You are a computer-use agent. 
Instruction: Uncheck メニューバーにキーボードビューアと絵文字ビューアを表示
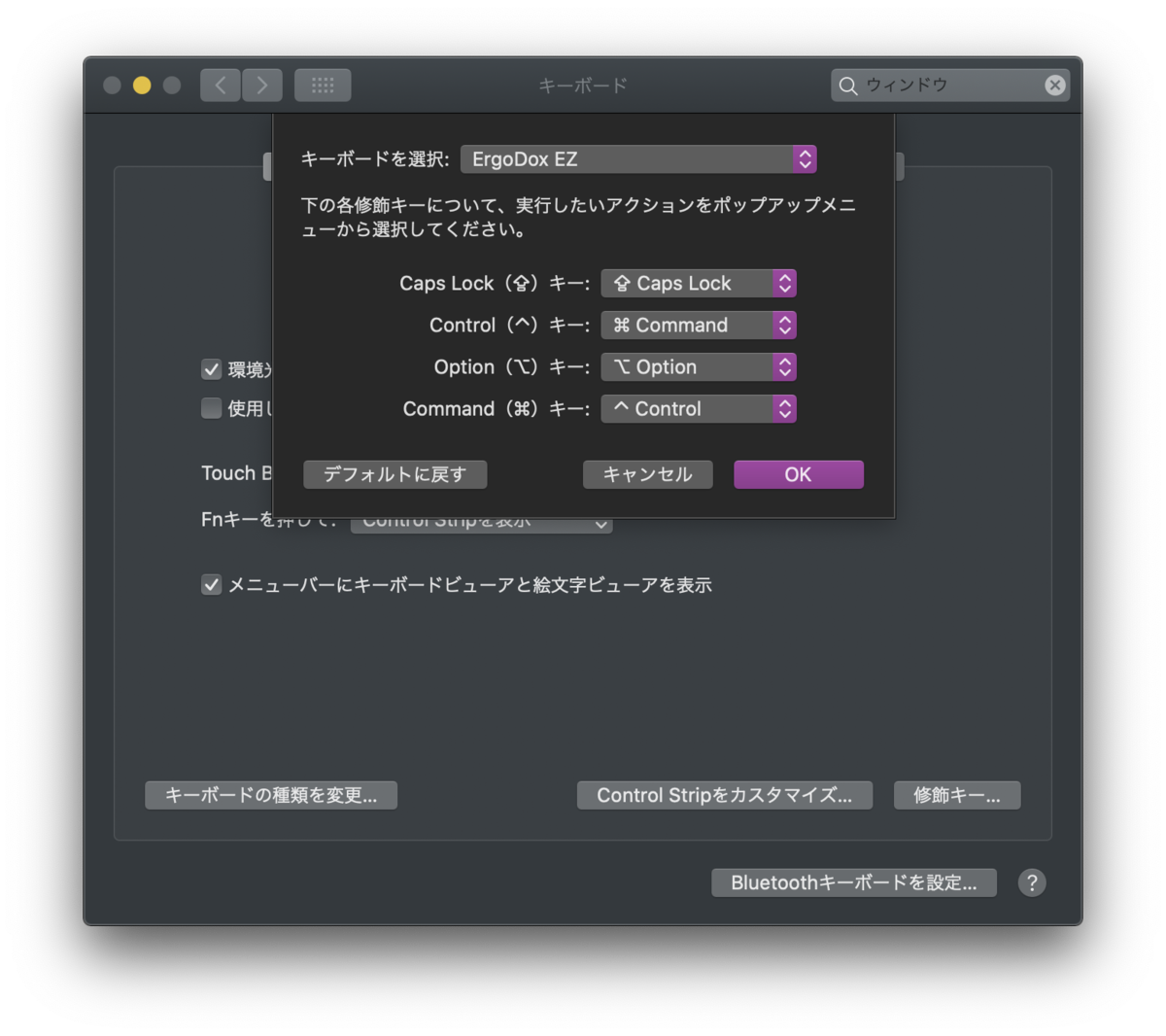[x=211, y=584]
